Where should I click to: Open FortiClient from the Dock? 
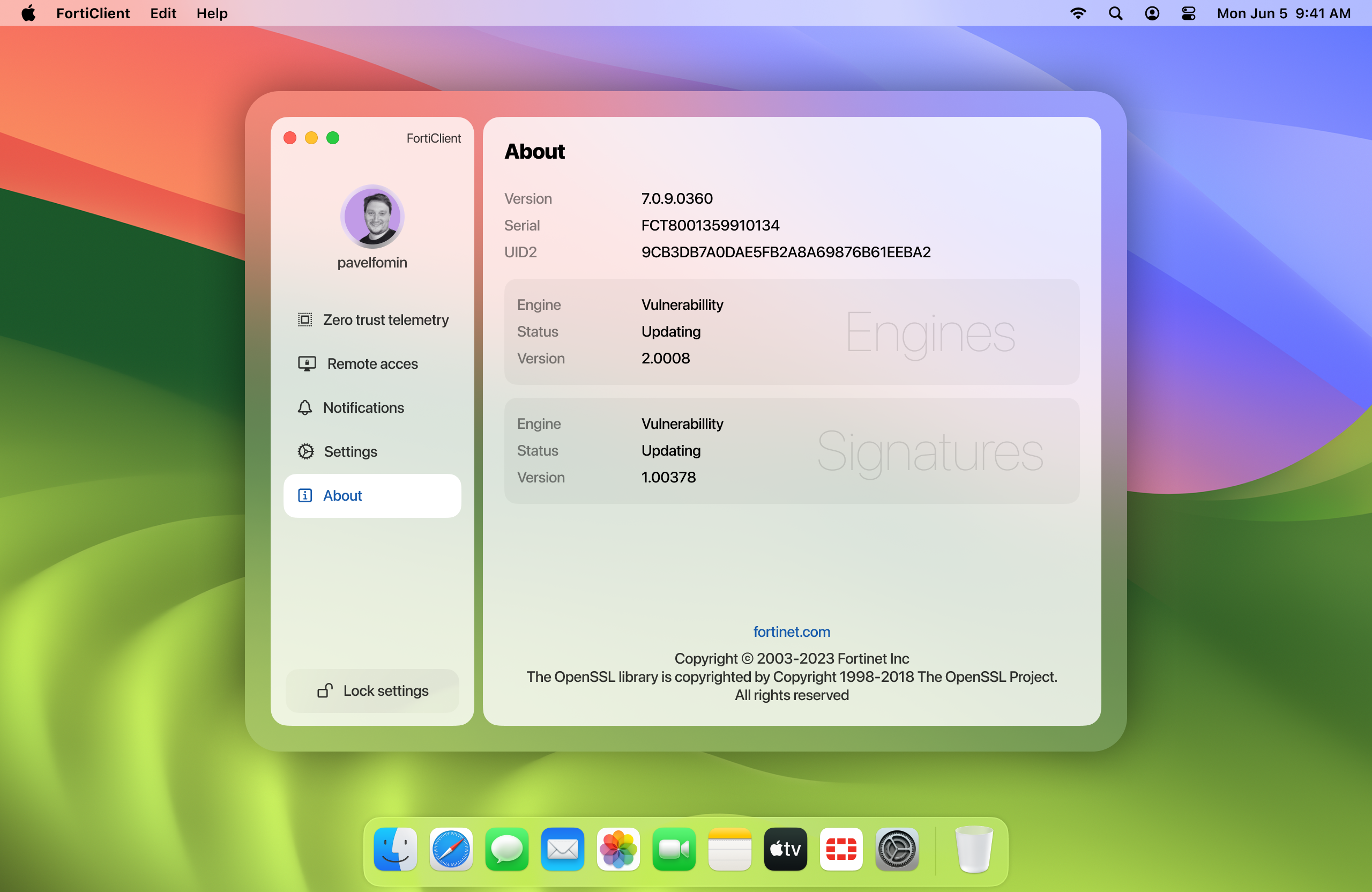[x=841, y=849]
